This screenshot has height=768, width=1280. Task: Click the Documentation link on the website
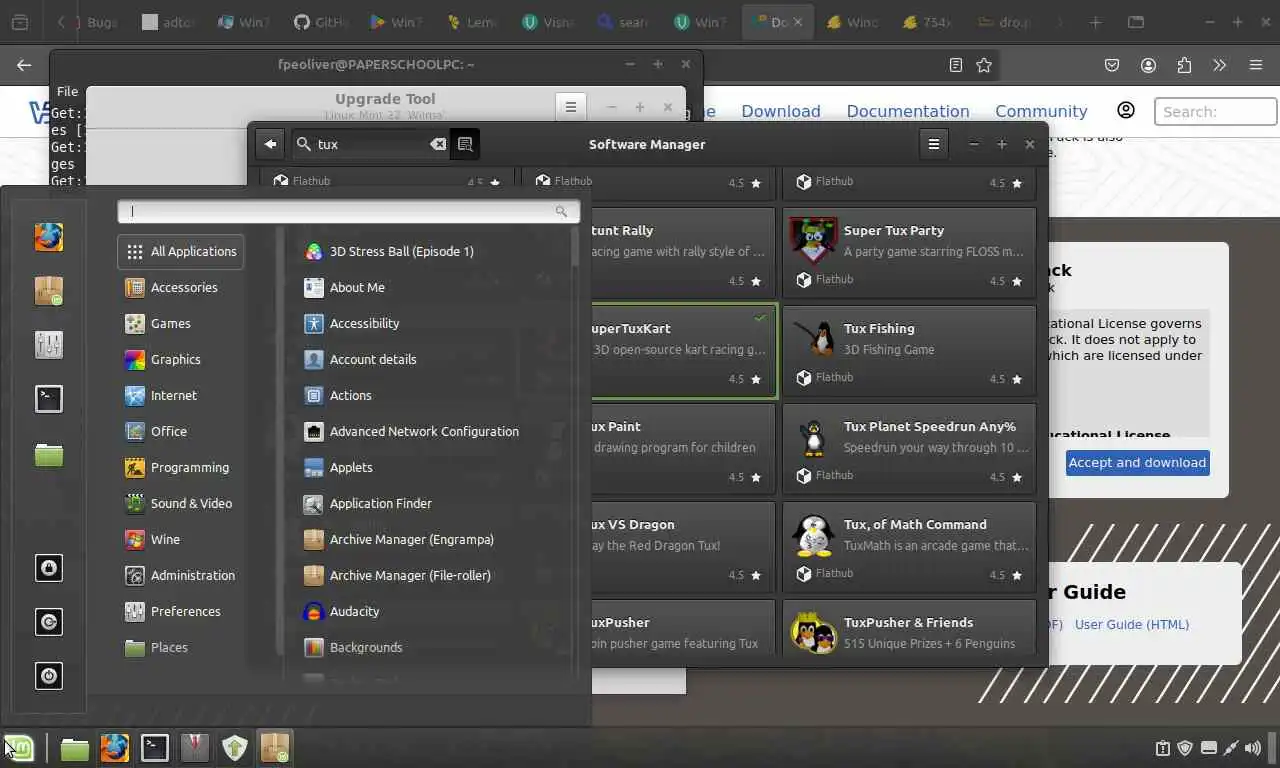[x=908, y=111]
